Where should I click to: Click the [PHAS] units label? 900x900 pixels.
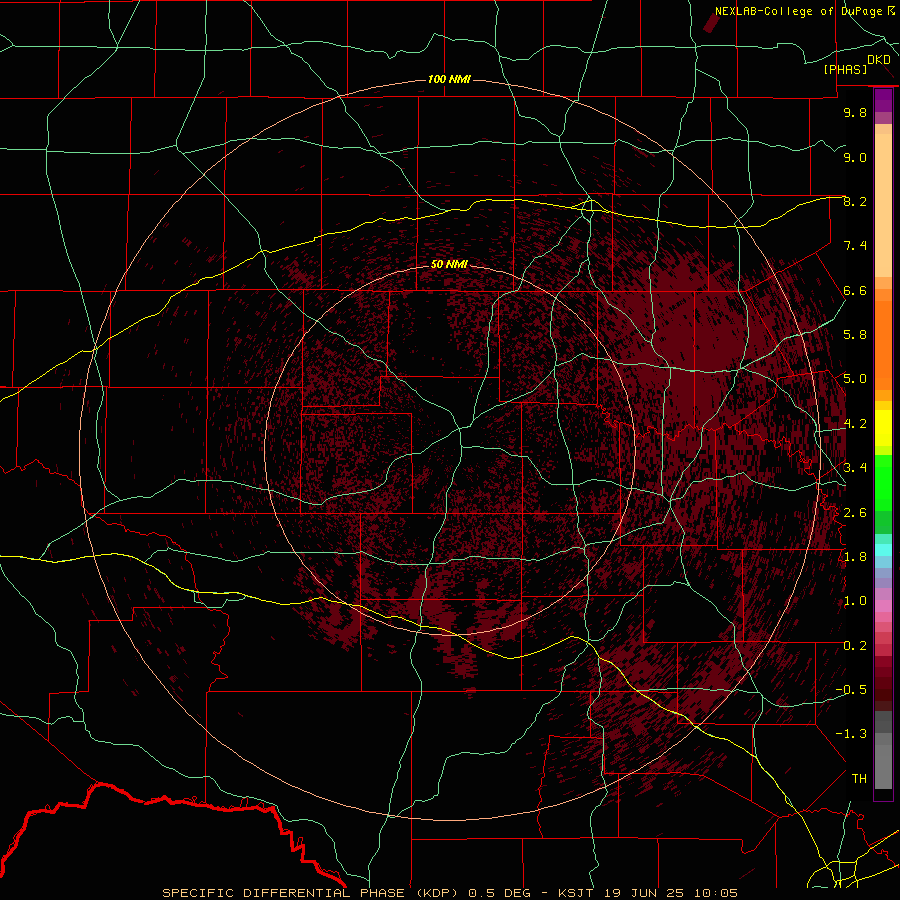(x=845, y=70)
